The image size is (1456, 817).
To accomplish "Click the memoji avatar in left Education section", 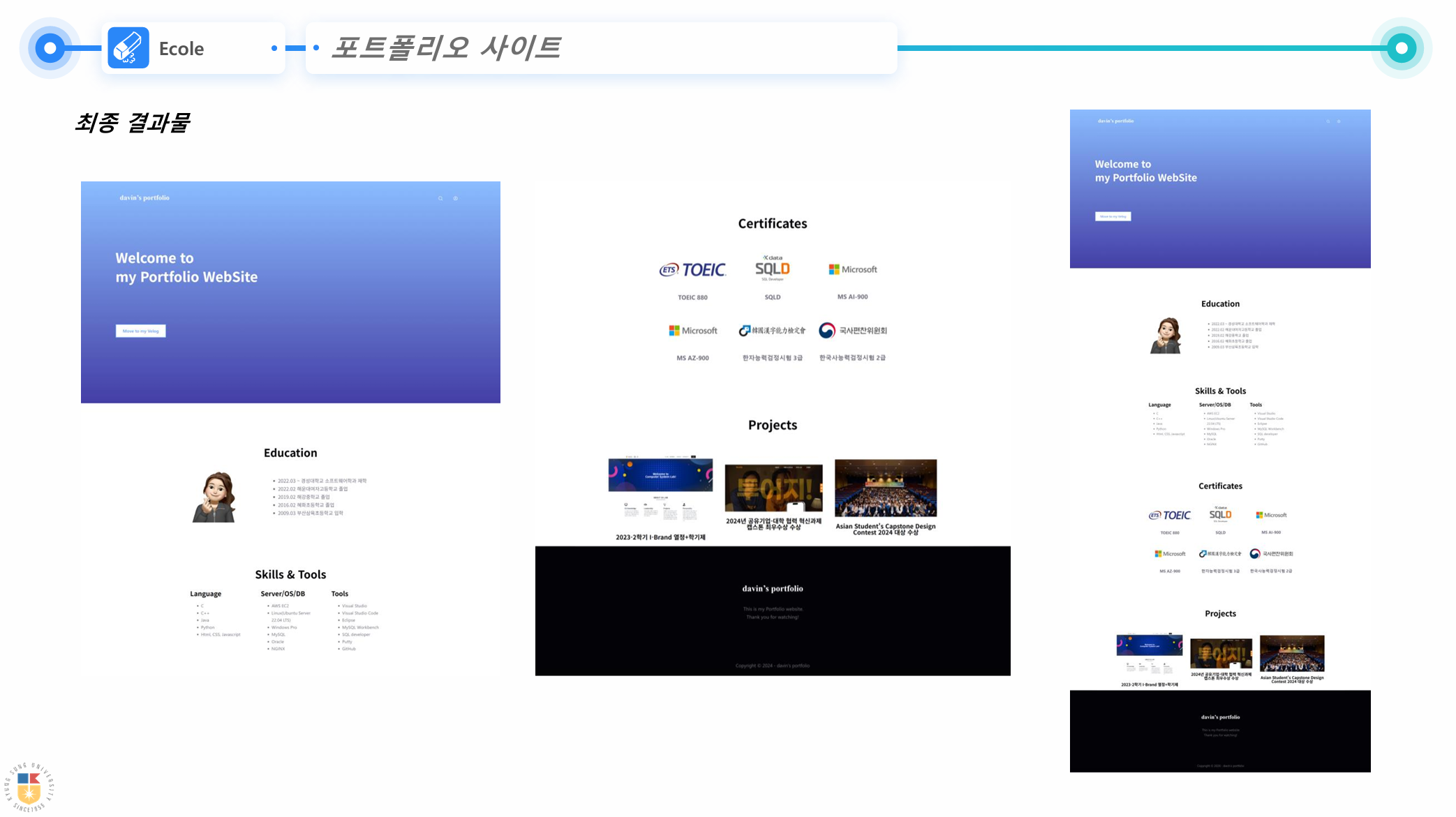I will [215, 497].
